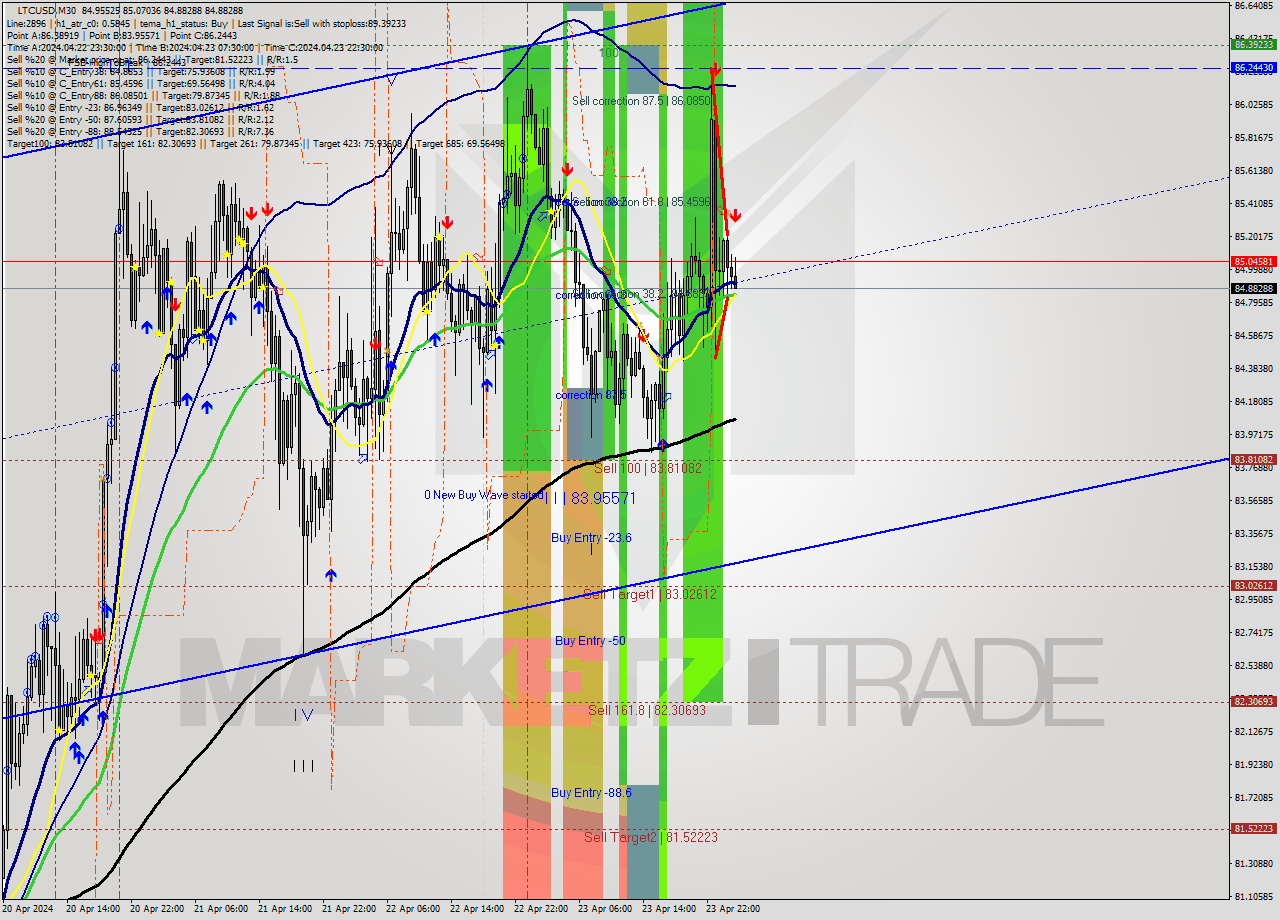The height and width of the screenshot is (920, 1280).
Task: Click the 'Sell correction 87.5|86.0850' label
Action: 641,101
